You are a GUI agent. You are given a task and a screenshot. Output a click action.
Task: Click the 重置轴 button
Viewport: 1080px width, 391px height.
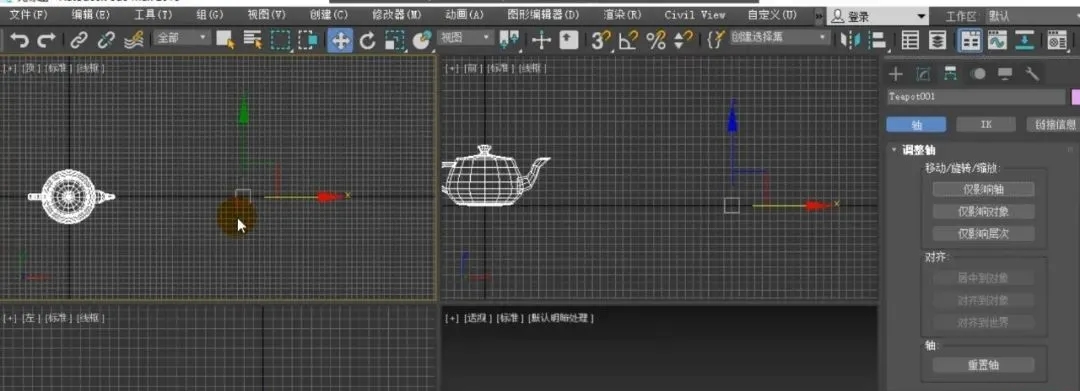click(983, 365)
